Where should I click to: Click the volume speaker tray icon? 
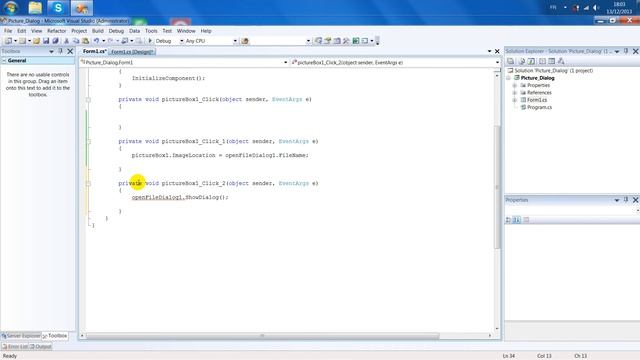[596, 8]
